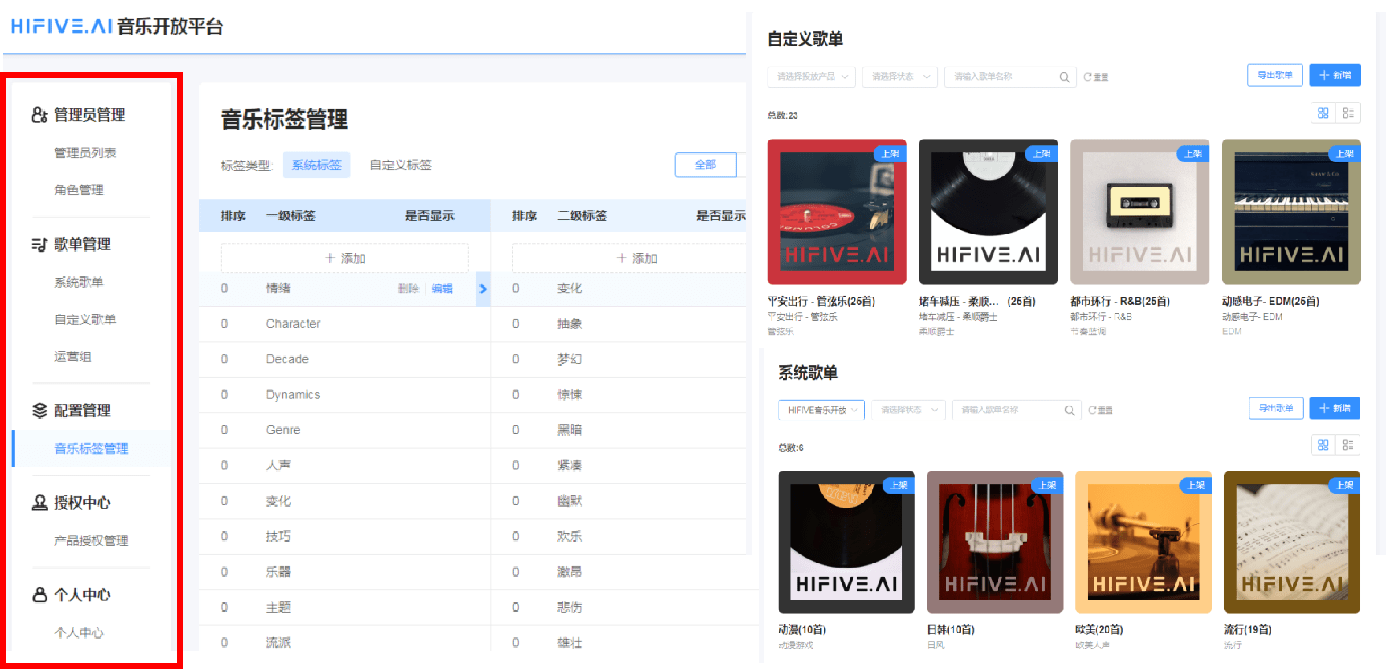
Task: Click the blue arrow beside 情绪 row
Action: tap(483, 289)
